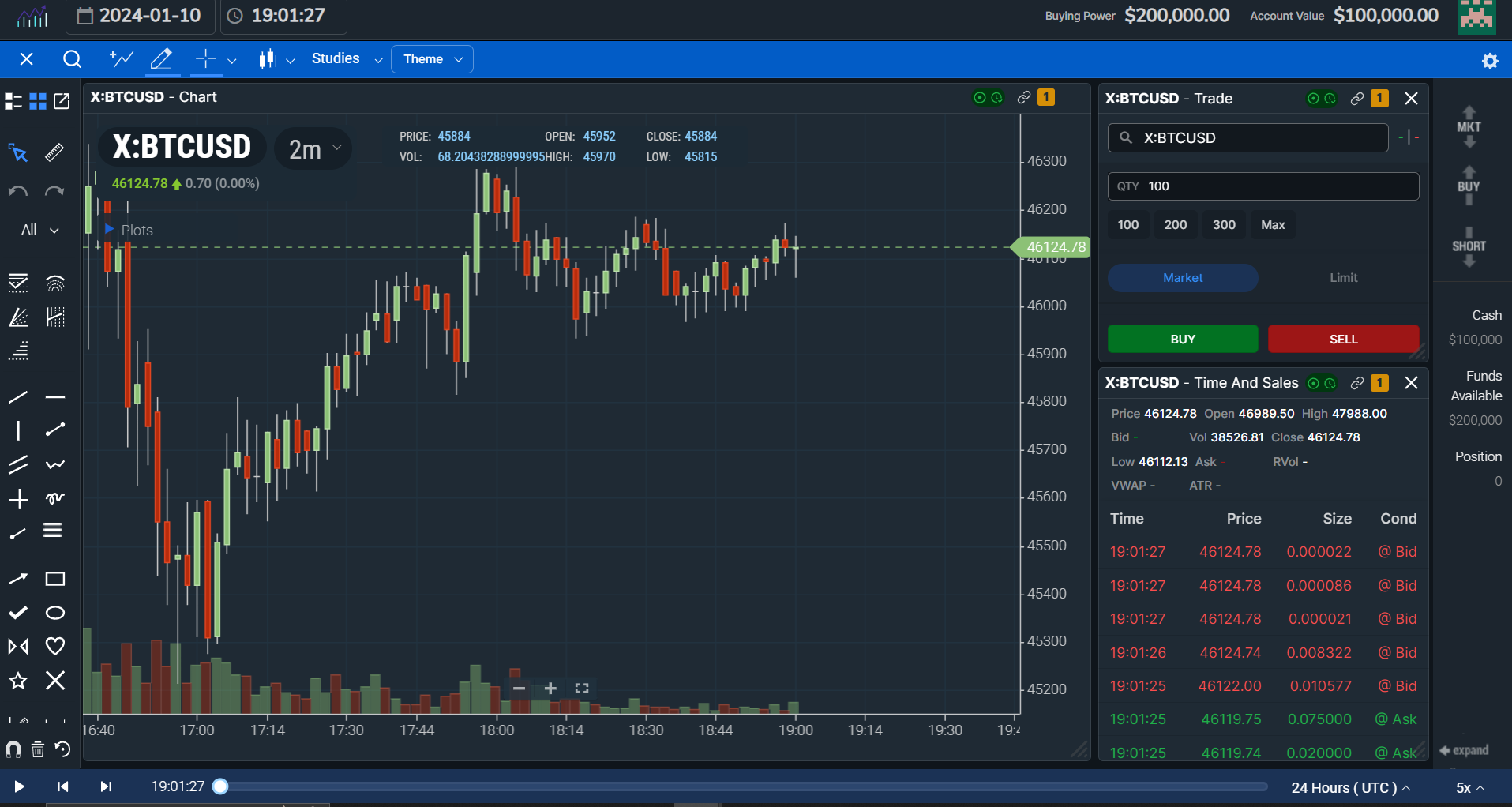Screen dimensions: 1512x807
Task: Enable the Market order mode
Action: (x=1182, y=277)
